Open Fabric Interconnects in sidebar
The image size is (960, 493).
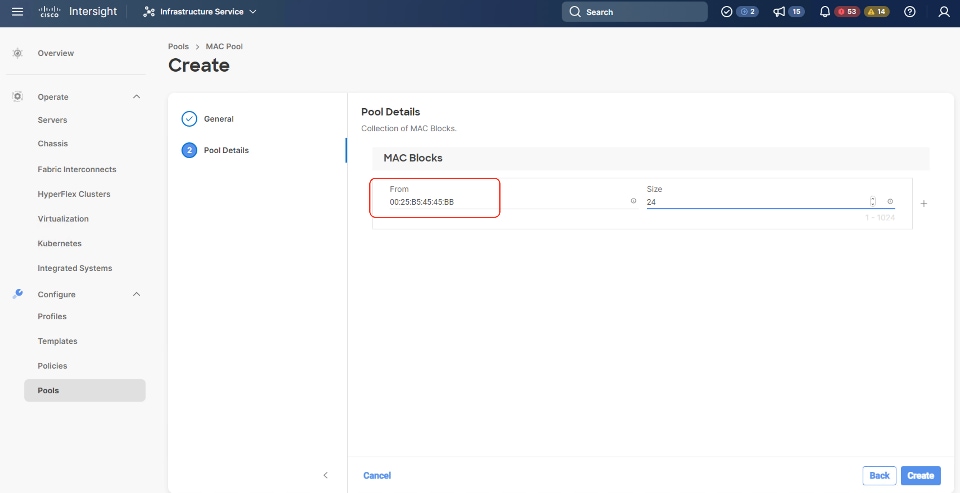point(77,169)
